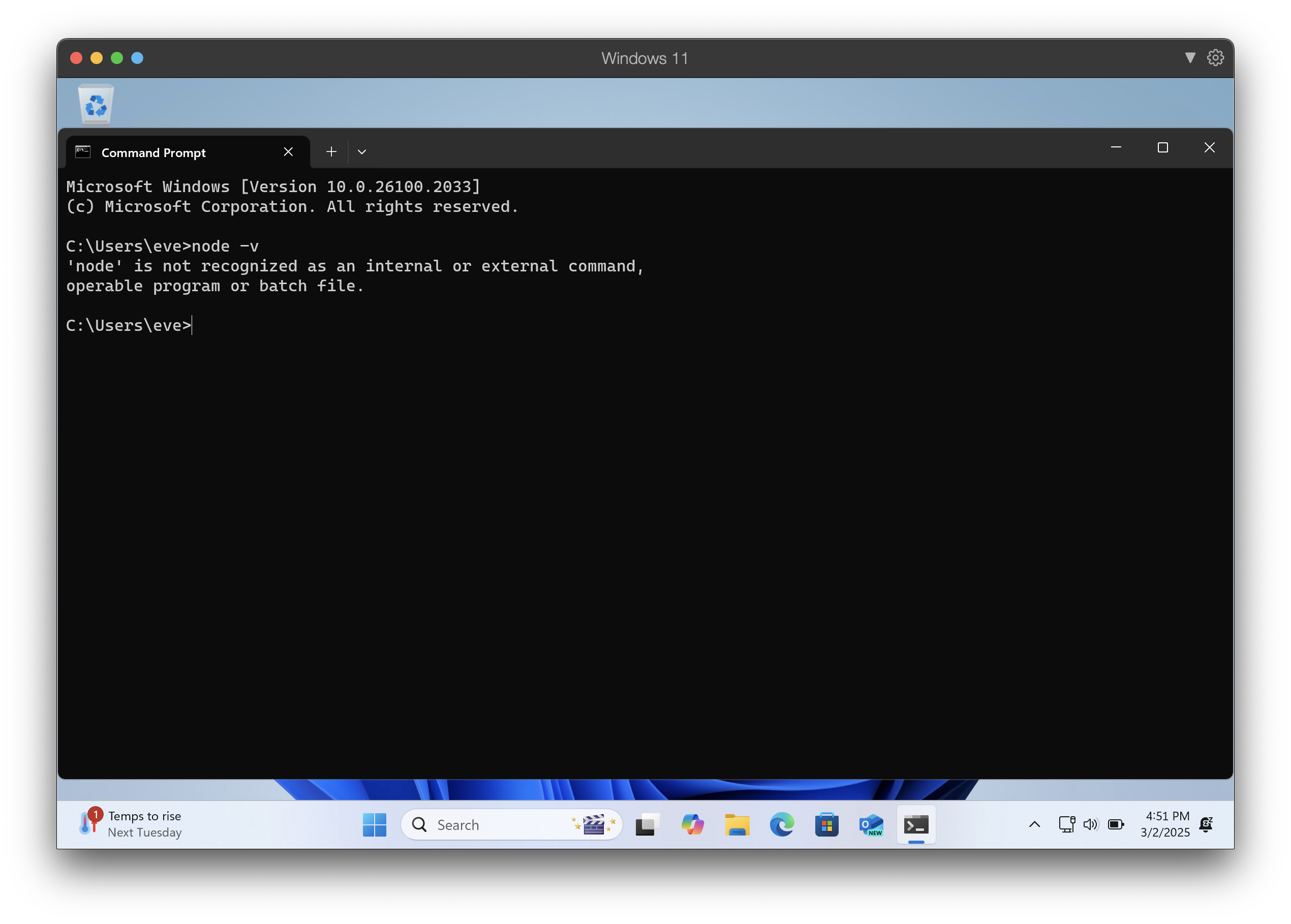Open the Recycle Bin desktop icon
Image resolution: width=1291 pixels, height=924 pixels.
point(96,104)
